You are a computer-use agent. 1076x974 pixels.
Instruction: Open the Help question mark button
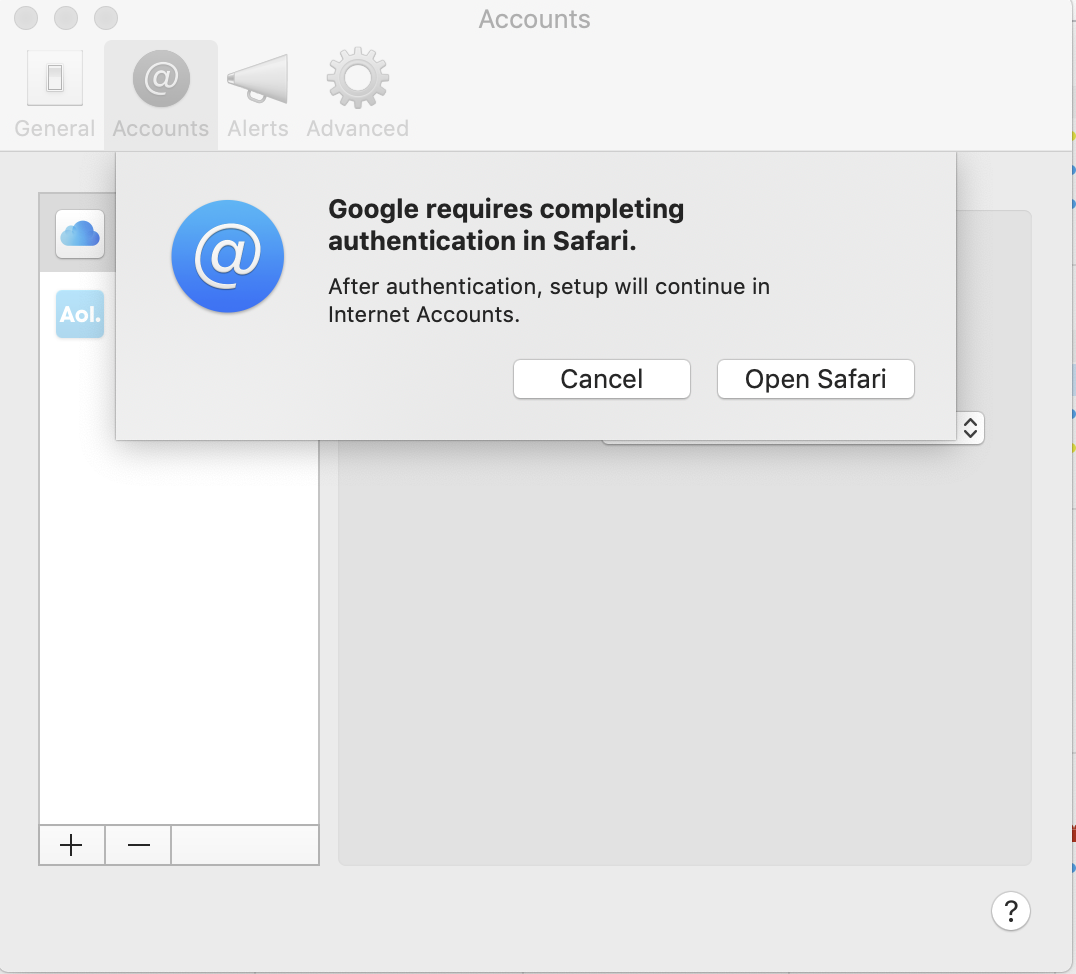tap(1010, 911)
